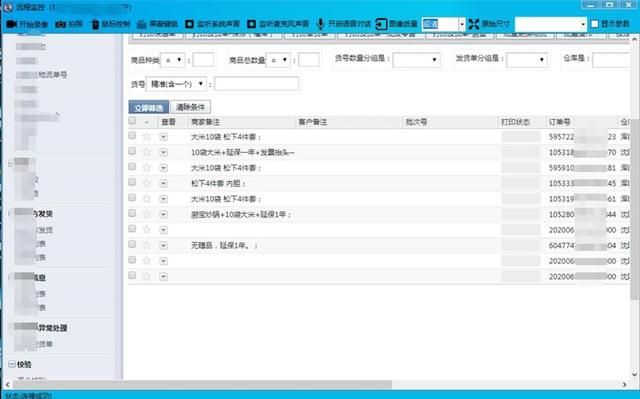640x399 pixels.
Task: Click the 商品种类 value input field
Action: 203,60
